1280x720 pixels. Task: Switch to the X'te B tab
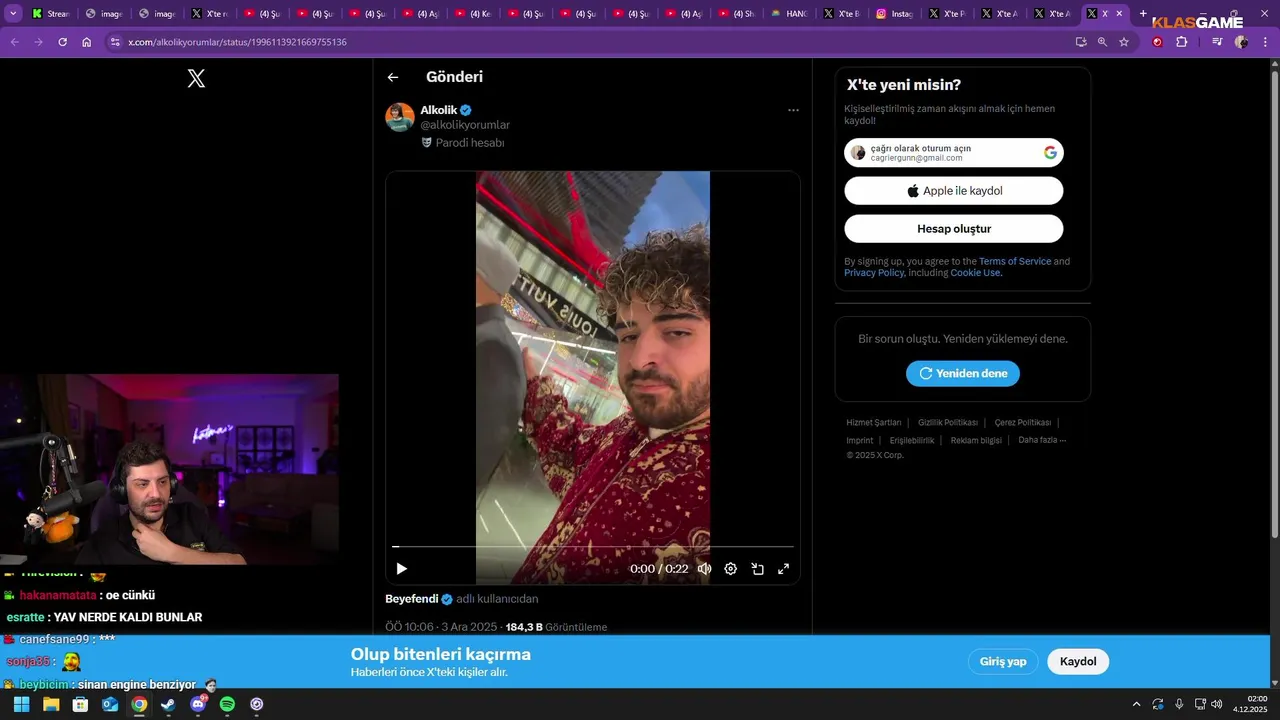click(842, 14)
